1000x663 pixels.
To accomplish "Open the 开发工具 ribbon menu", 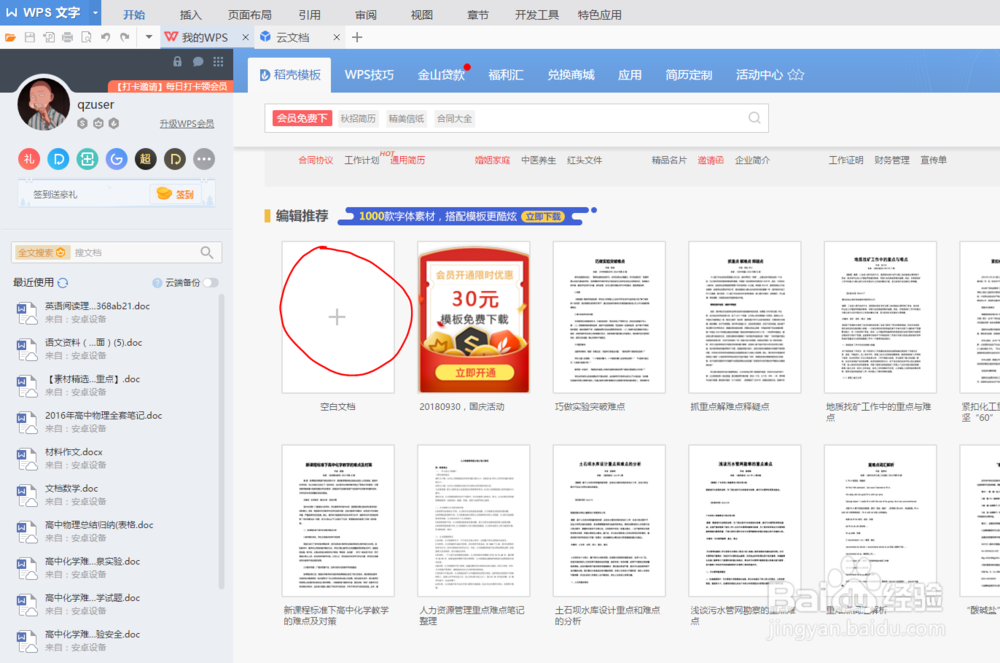I will point(537,15).
